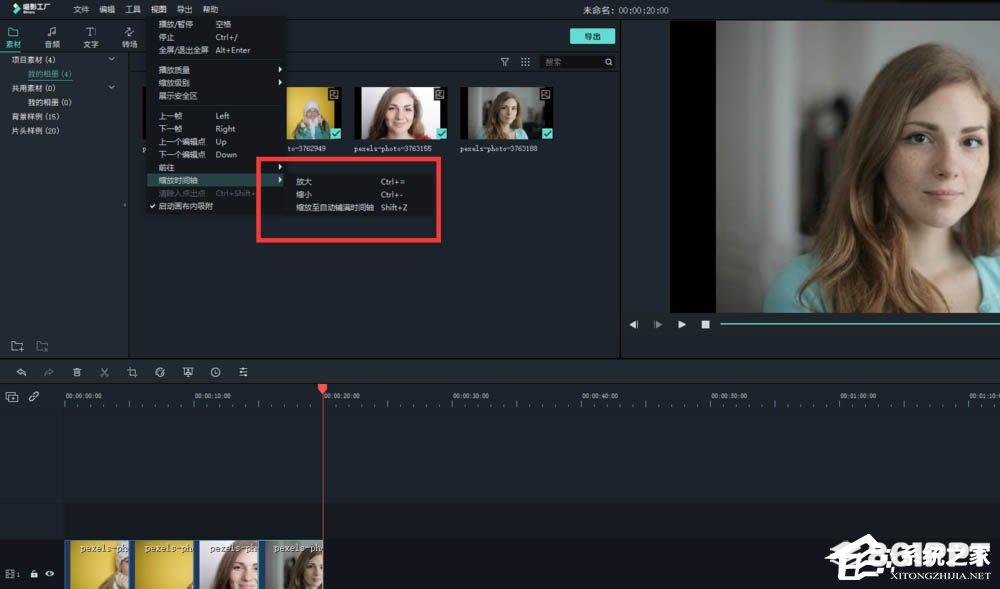Open the 缩放时间轴 submenu entry

216,180
